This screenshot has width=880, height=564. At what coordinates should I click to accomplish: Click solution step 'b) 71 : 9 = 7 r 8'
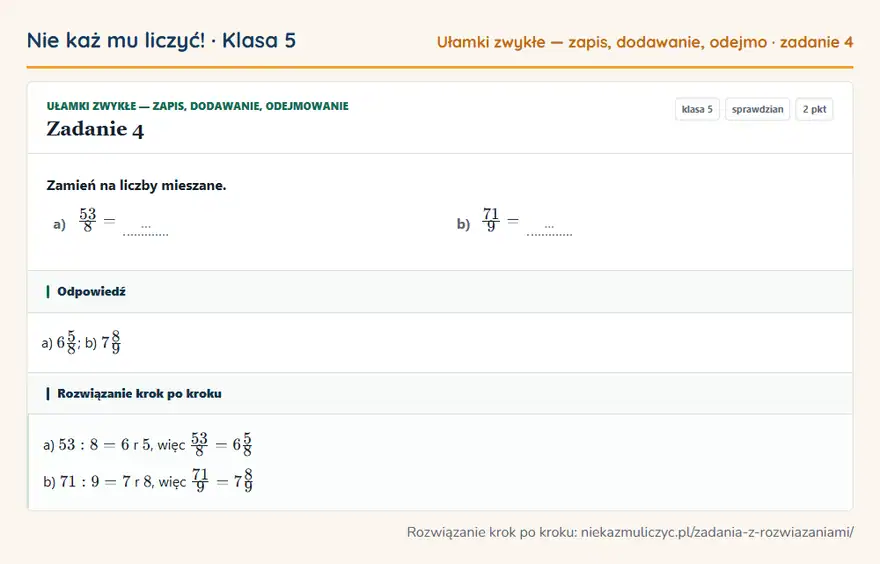pos(148,481)
